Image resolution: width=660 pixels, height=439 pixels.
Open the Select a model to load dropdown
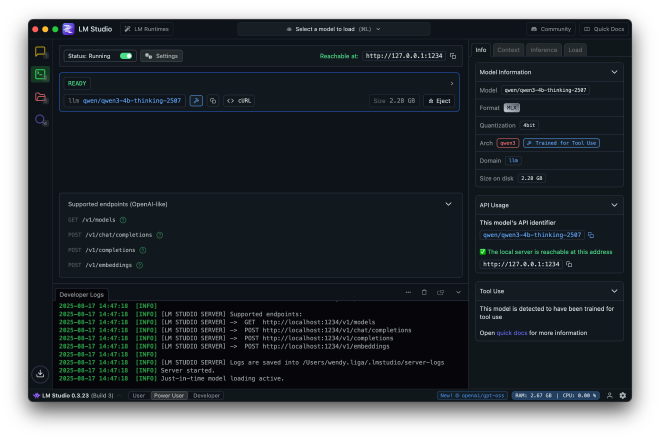pyautogui.click(x=334, y=29)
